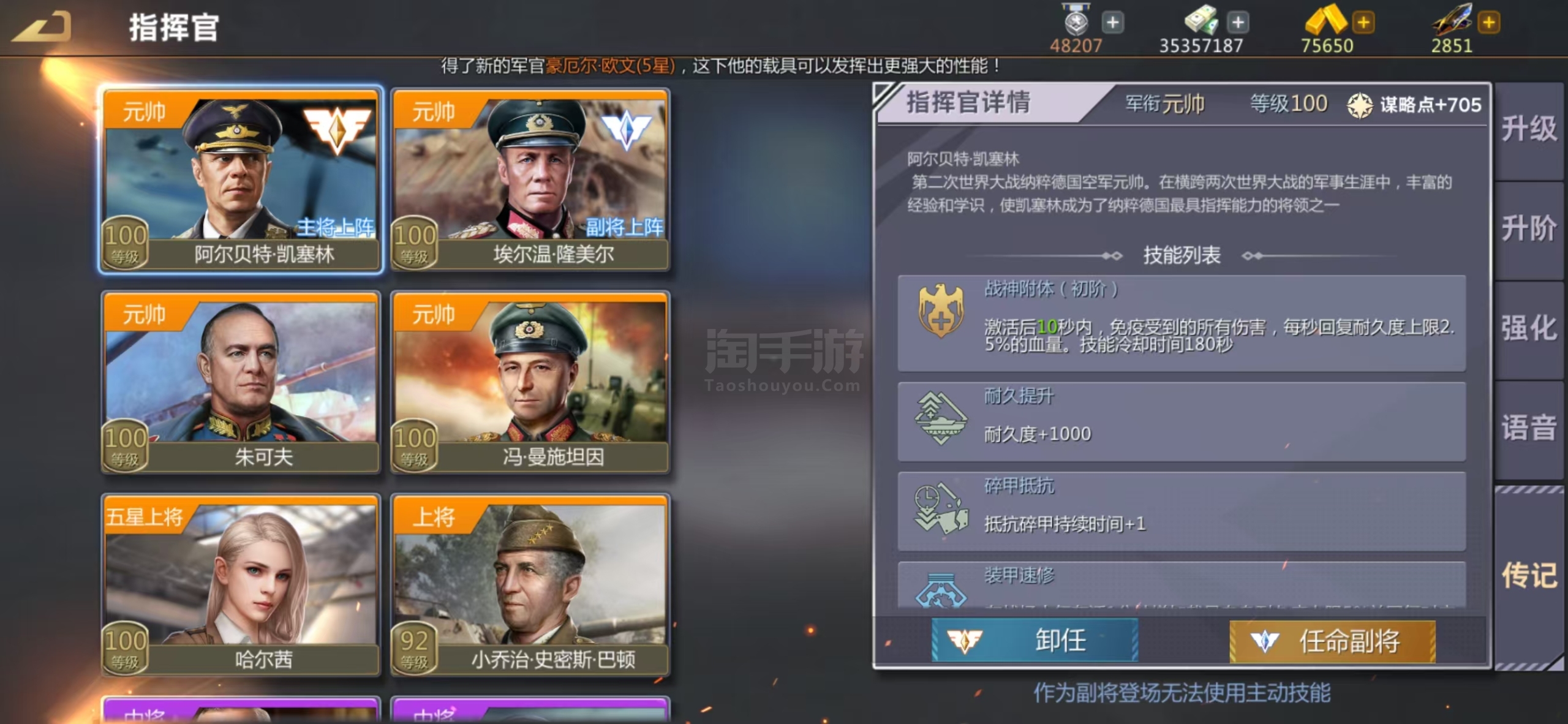
Task: Add gold bars with the plus next to 75650
Action: click(1363, 23)
